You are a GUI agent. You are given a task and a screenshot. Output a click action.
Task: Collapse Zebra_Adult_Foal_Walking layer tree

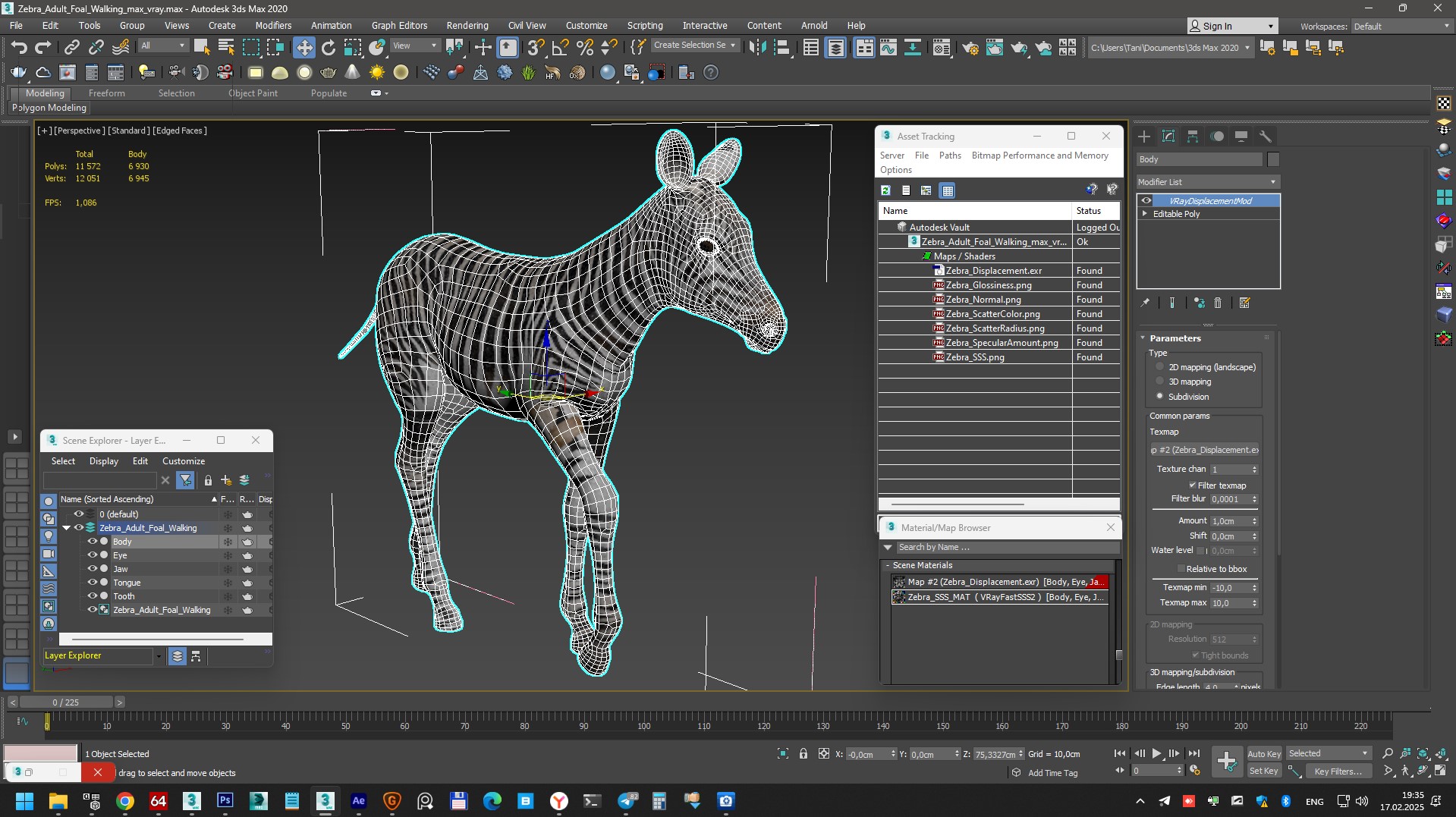coord(67,528)
